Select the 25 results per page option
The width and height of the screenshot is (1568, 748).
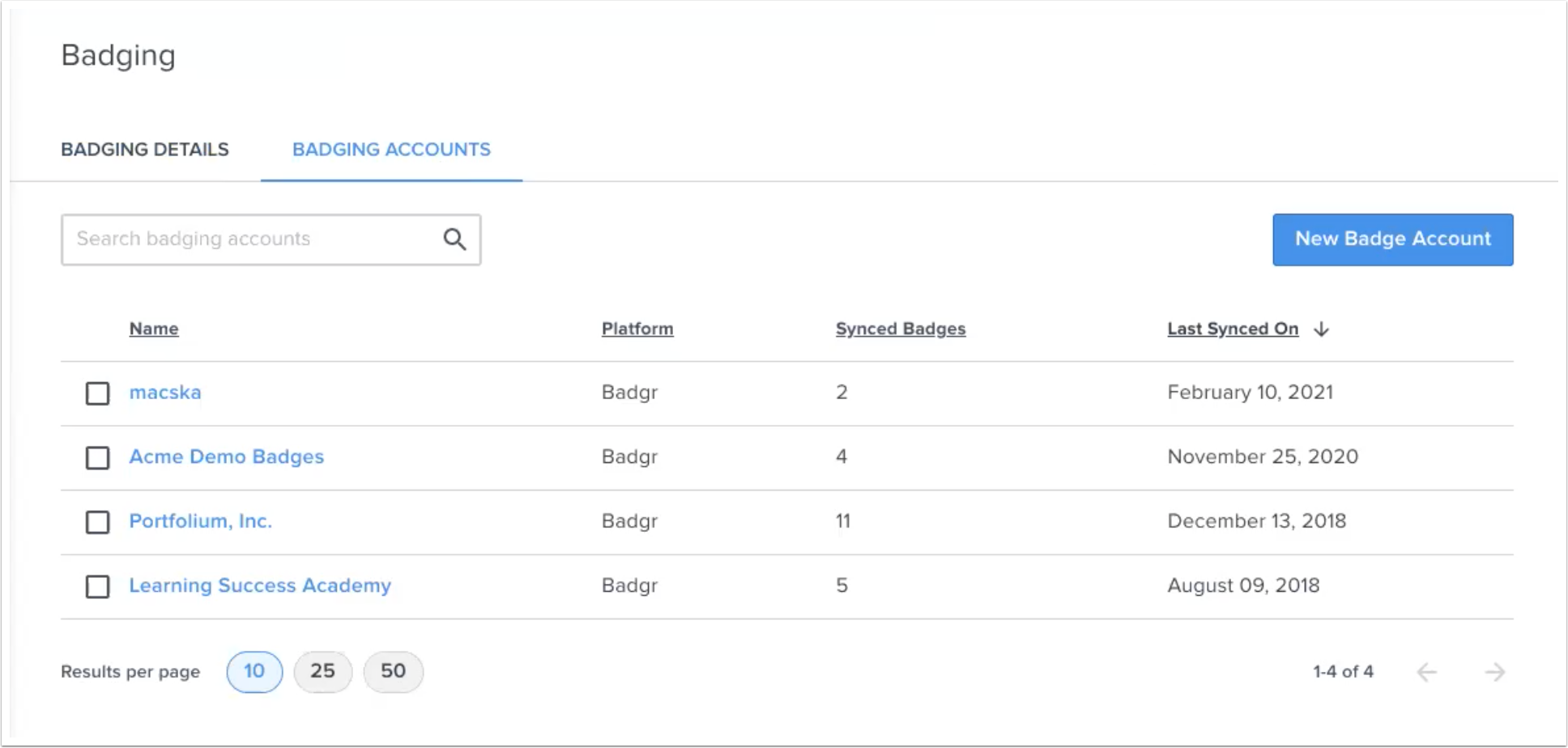coord(323,671)
